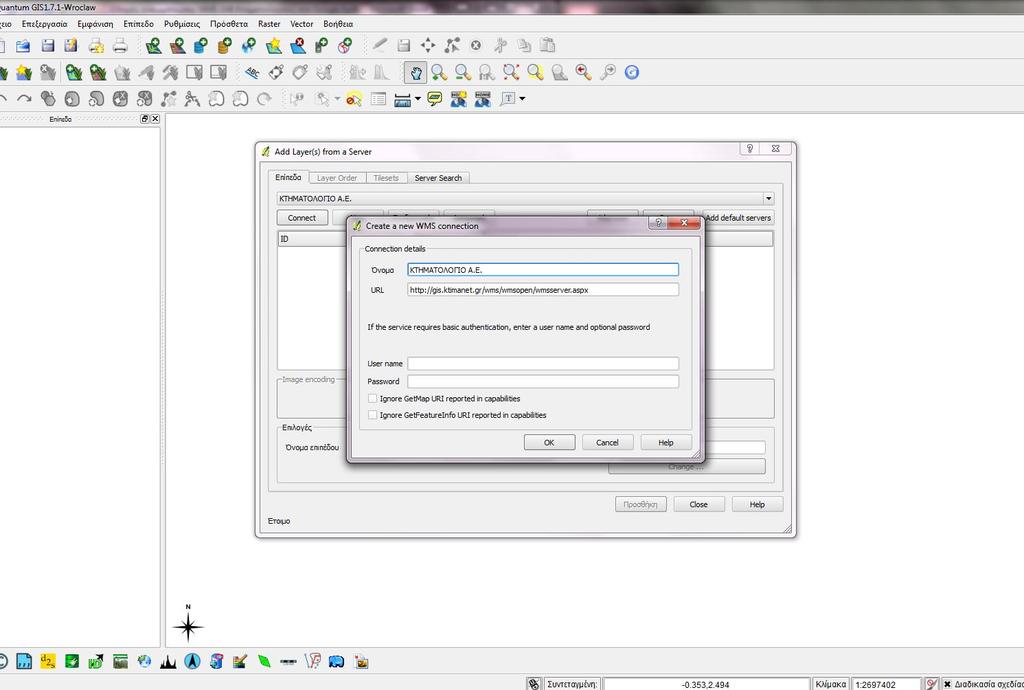Image resolution: width=1024 pixels, height=690 pixels.
Task: Click Add SpatiaLite Layer orange database icon
Action: (225, 46)
